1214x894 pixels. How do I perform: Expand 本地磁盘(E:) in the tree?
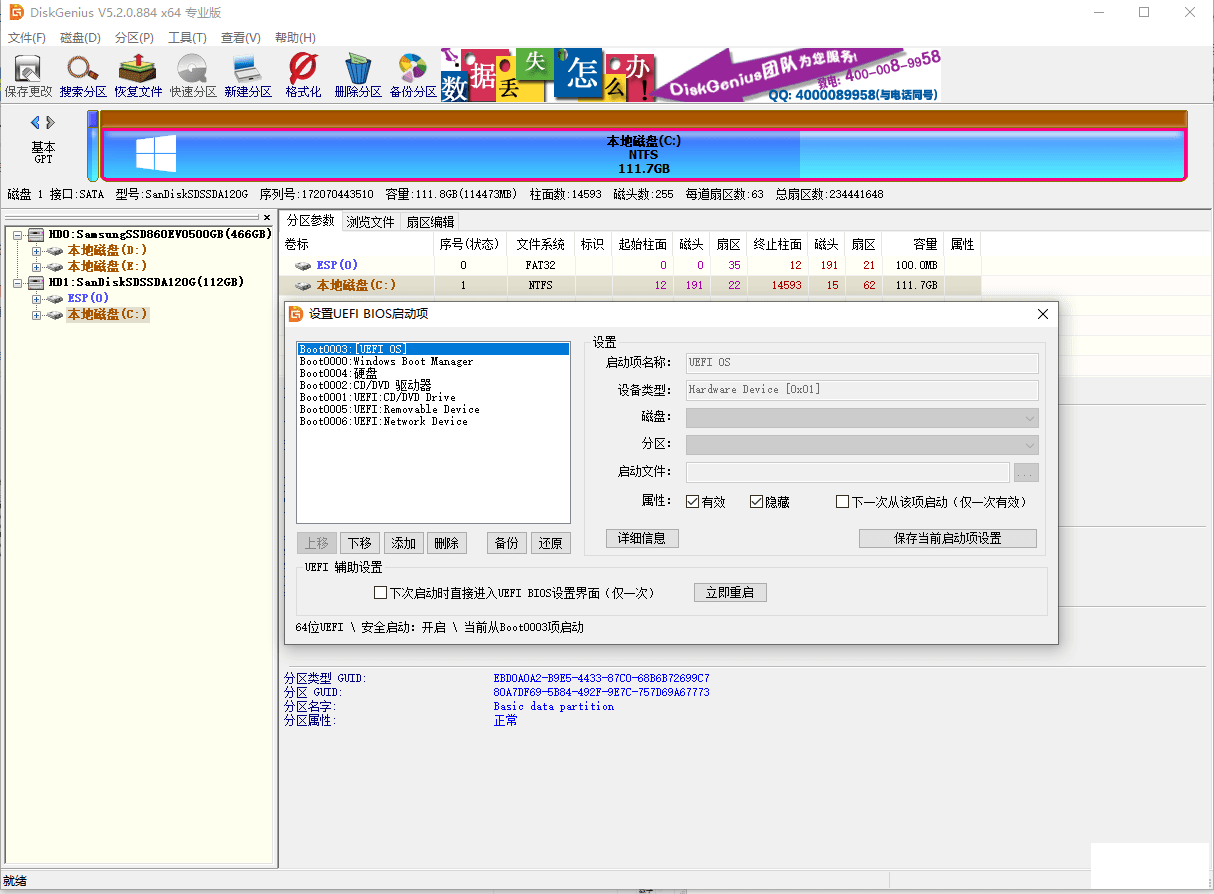pyautogui.click(x=37, y=267)
